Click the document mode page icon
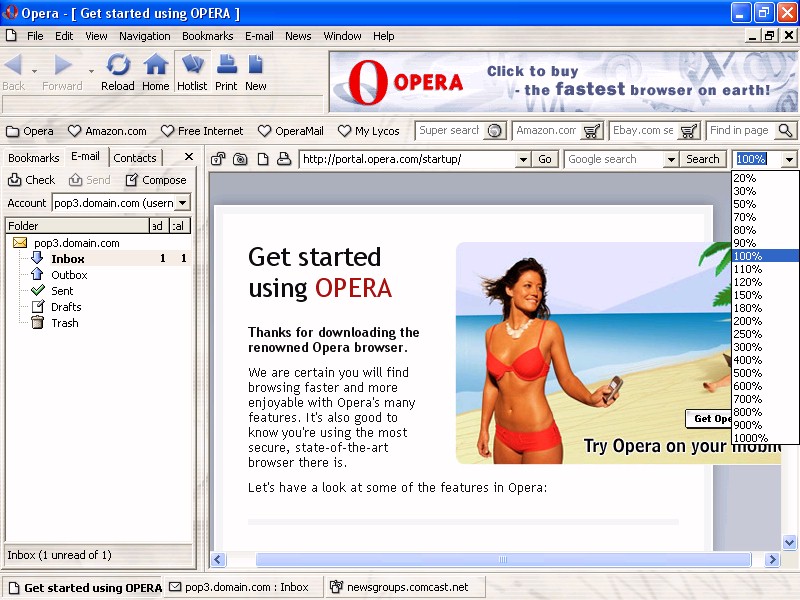This screenshot has height=600, width=800. click(x=263, y=159)
